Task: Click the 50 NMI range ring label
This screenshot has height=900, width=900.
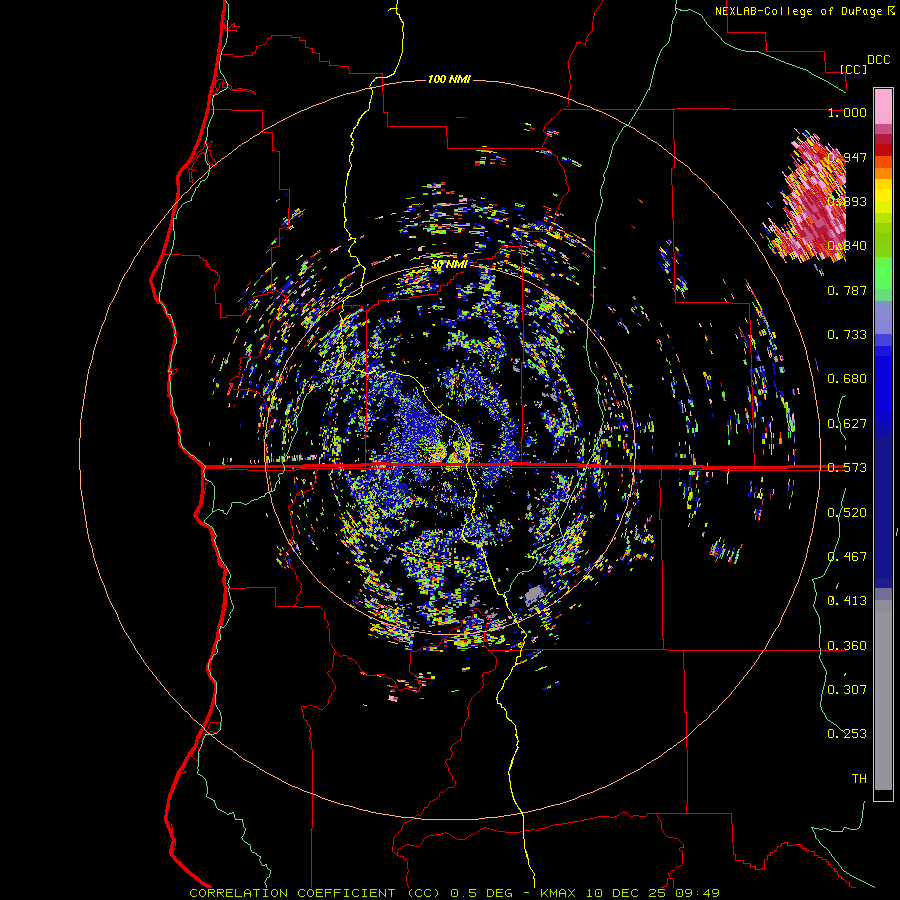Action: [449, 264]
